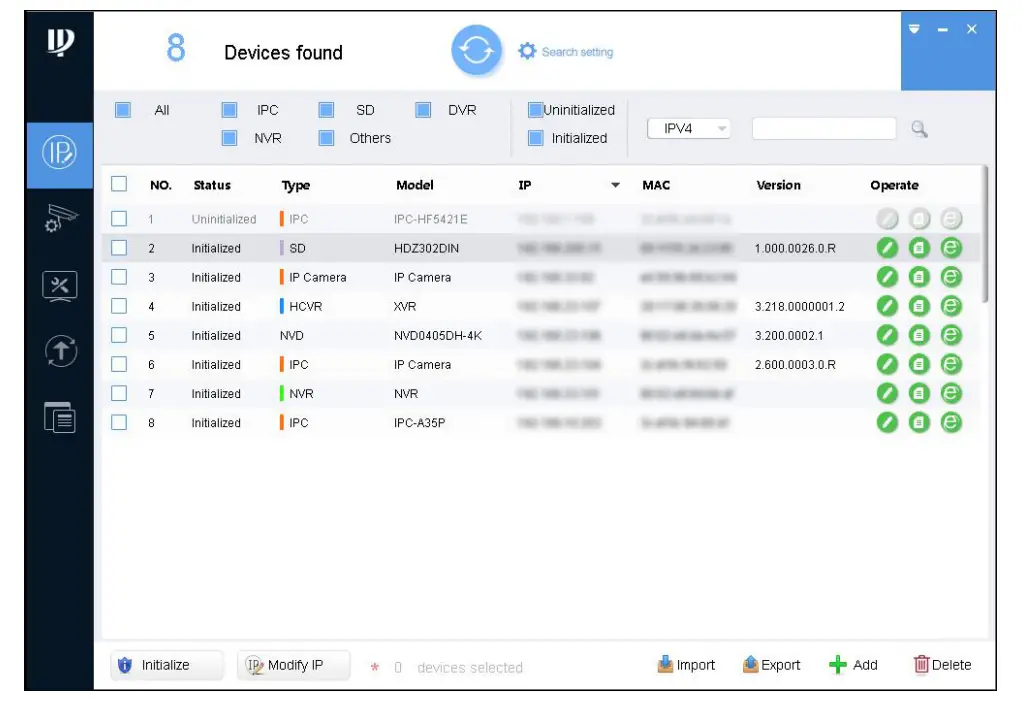Toggle the Uninitialized filter checkbox

click(535, 110)
